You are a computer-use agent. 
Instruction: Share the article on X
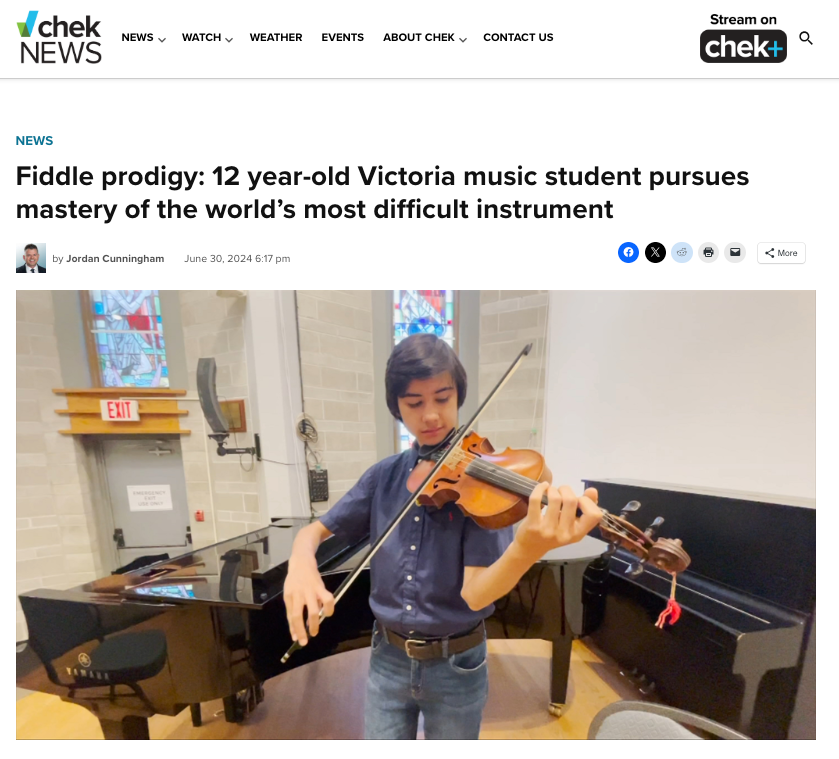click(x=655, y=252)
